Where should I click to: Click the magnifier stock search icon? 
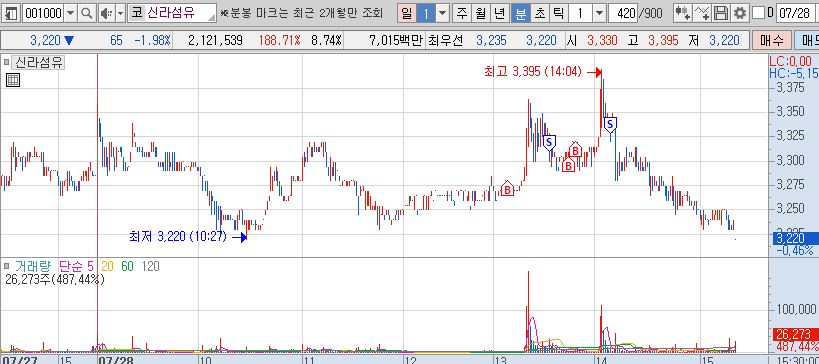(x=87, y=13)
